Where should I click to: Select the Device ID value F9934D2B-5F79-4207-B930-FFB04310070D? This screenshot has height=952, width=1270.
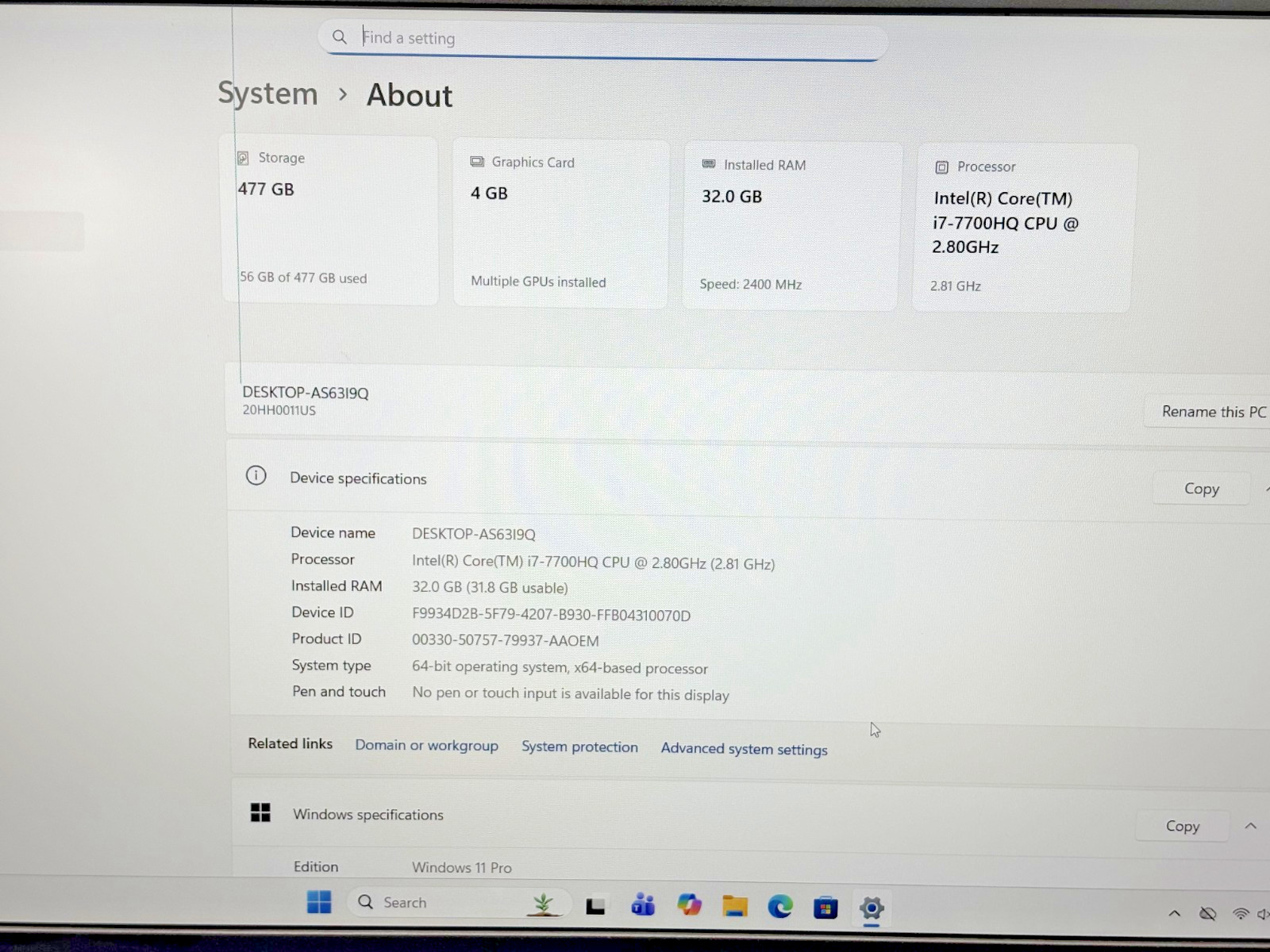(551, 615)
